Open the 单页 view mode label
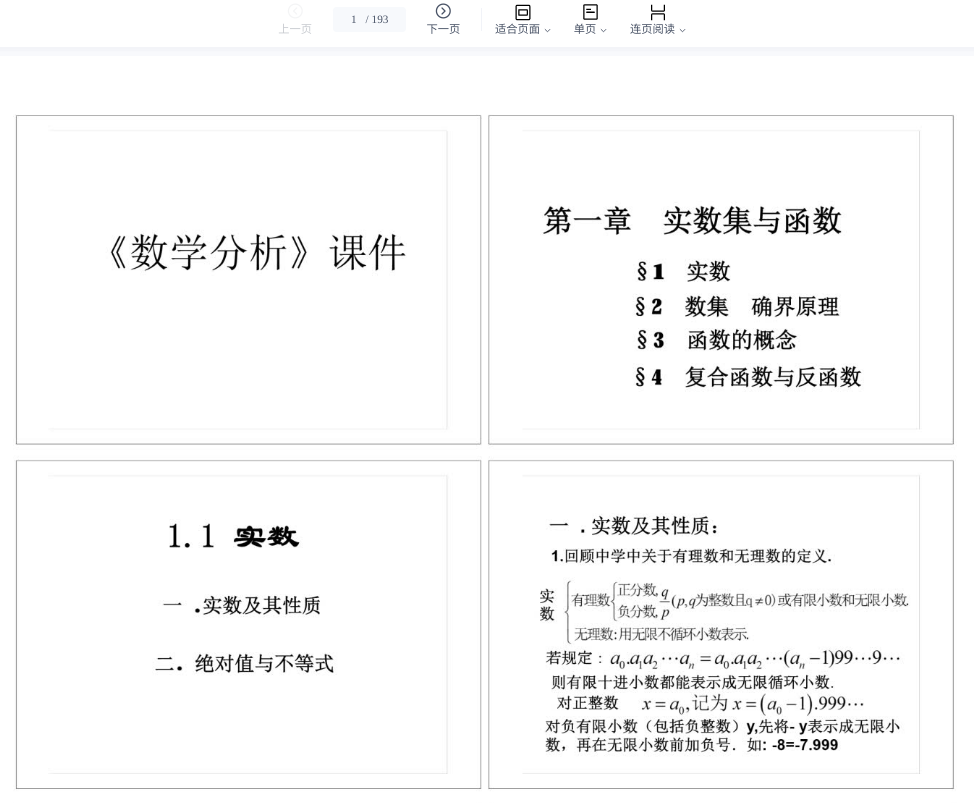974x803 pixels. 584,29
